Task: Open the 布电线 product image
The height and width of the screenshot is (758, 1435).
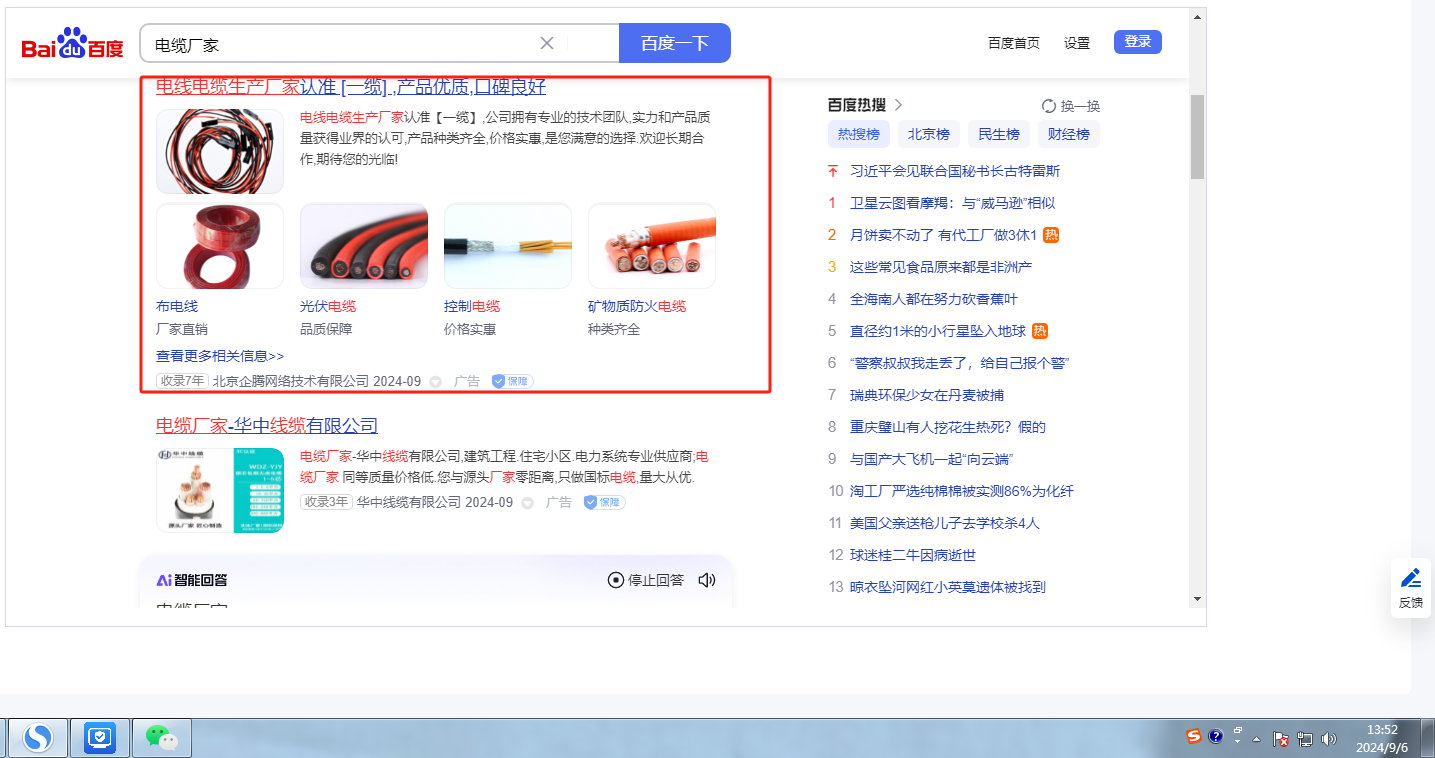Action: click(220, 246)
